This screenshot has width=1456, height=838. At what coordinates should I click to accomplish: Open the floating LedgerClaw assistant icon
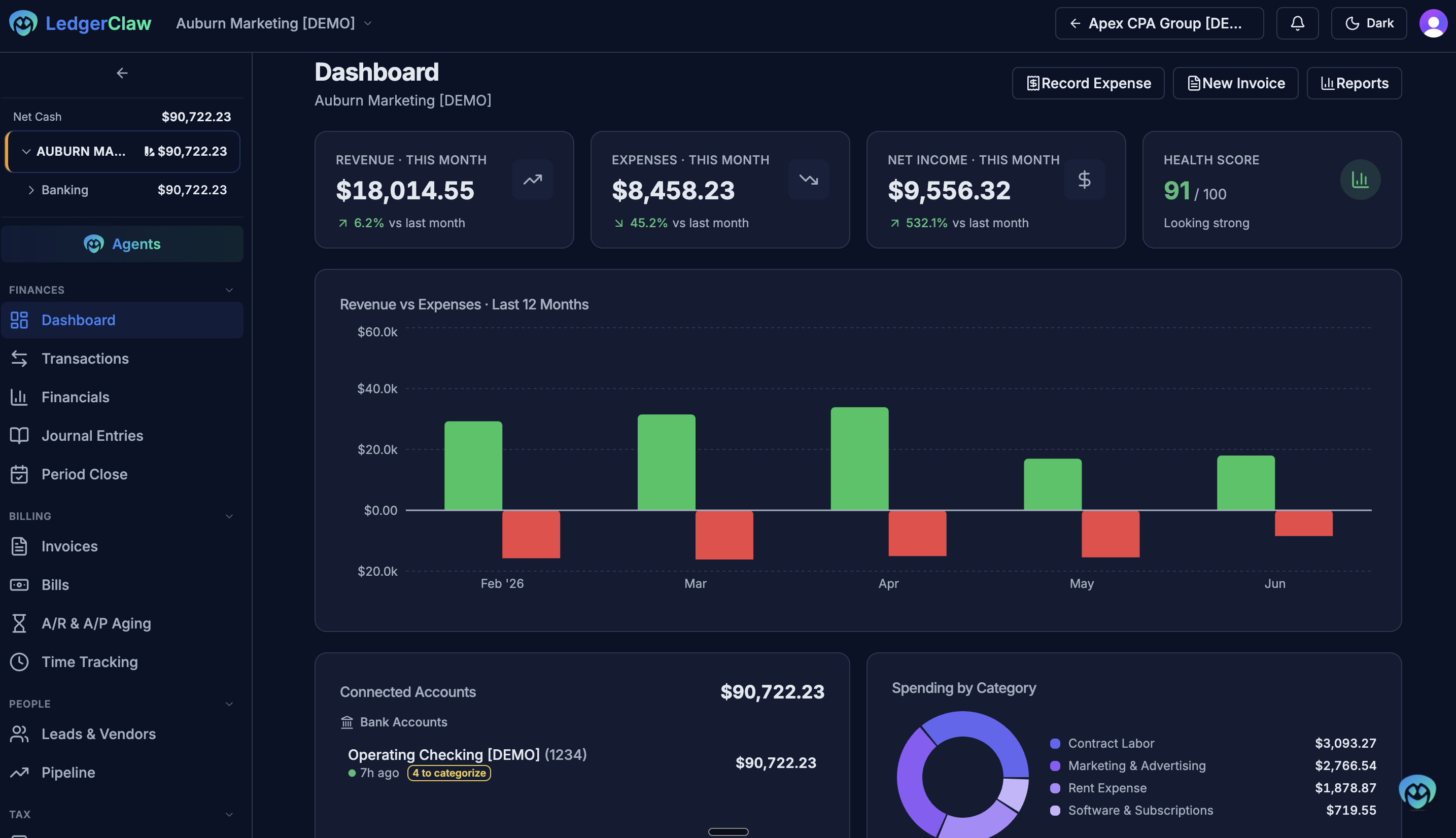click(x=1417, y=792)
